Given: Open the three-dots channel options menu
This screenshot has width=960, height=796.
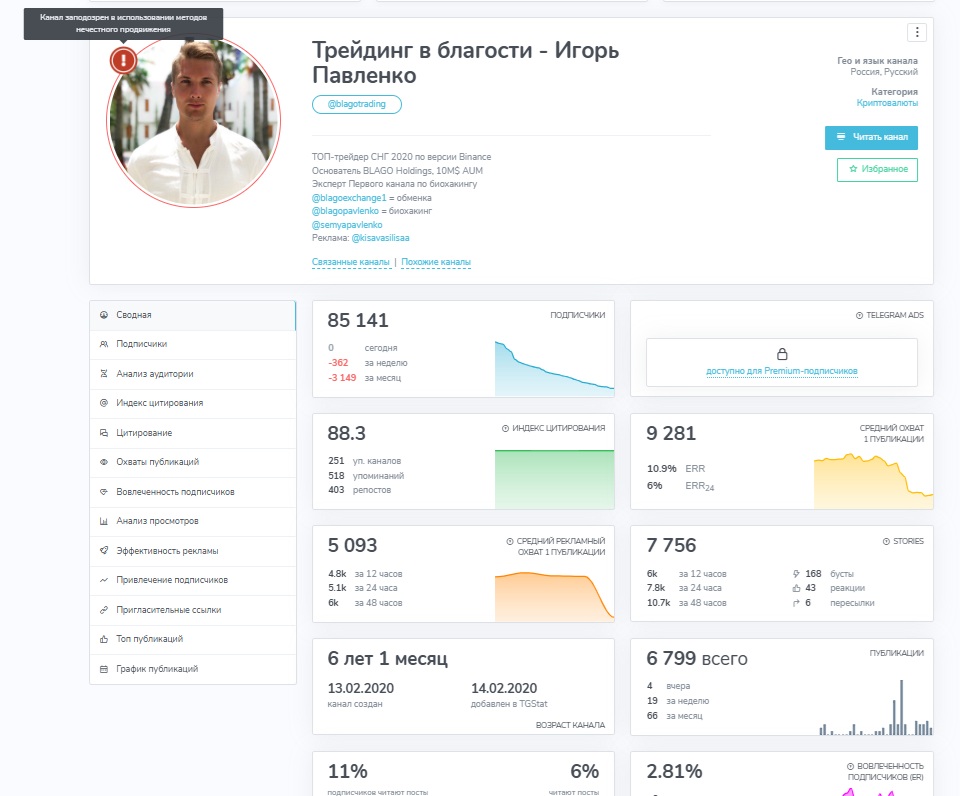Looking at the screenshot, I should (x=917, y=32).
